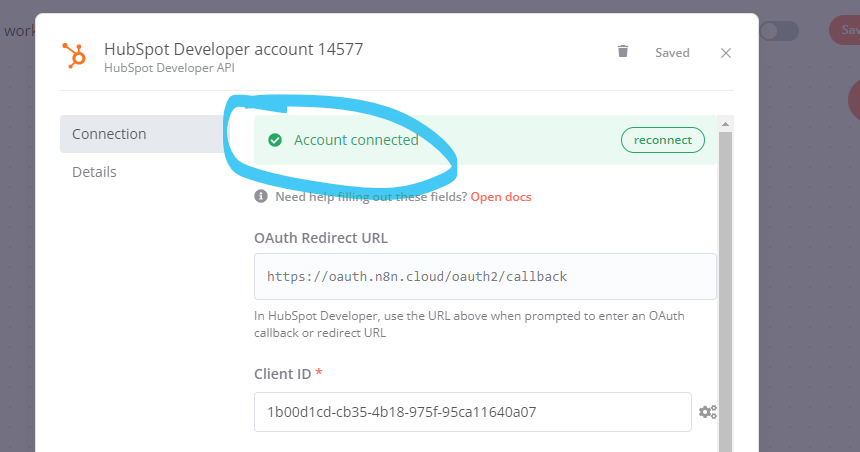This screenshot has height=452, width=860.
Task: Toggle the workflow active switch
Action: coord(778,31)
